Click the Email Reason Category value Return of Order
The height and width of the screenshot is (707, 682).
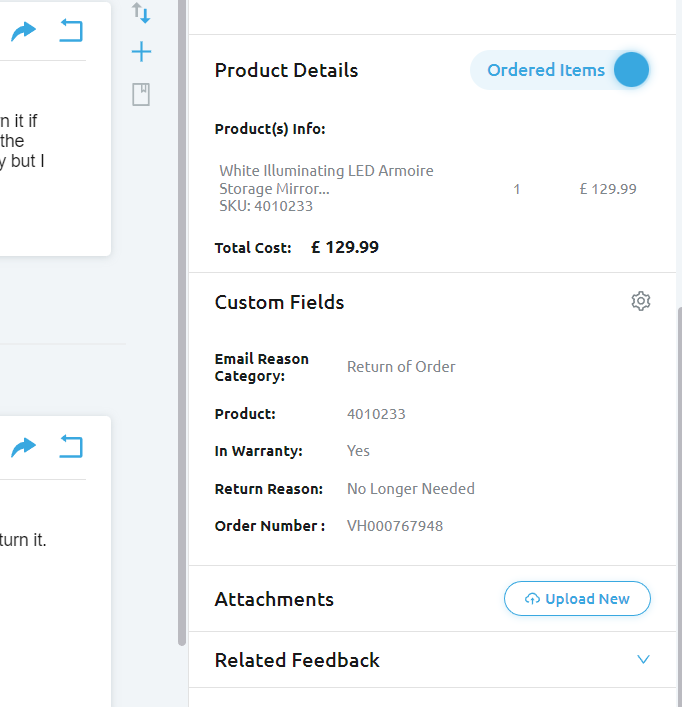tap(401, 367)
